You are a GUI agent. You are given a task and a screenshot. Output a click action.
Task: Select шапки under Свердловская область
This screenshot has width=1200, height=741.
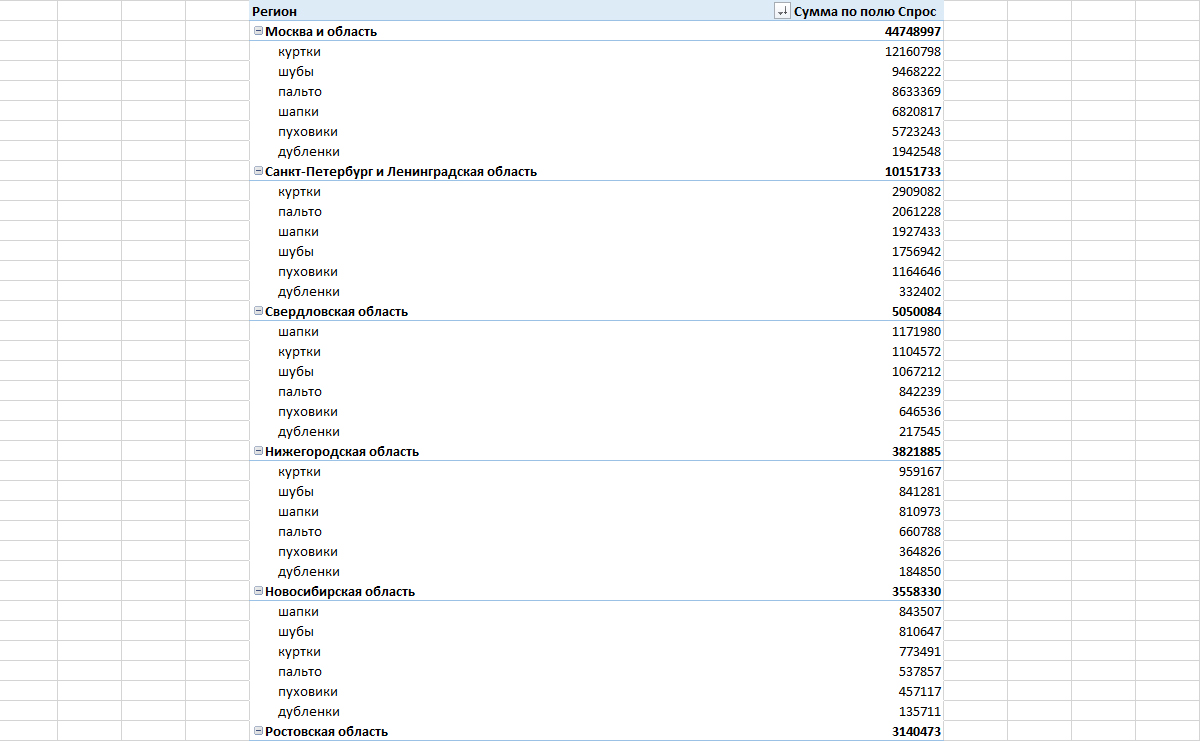(x=299, y=331)
